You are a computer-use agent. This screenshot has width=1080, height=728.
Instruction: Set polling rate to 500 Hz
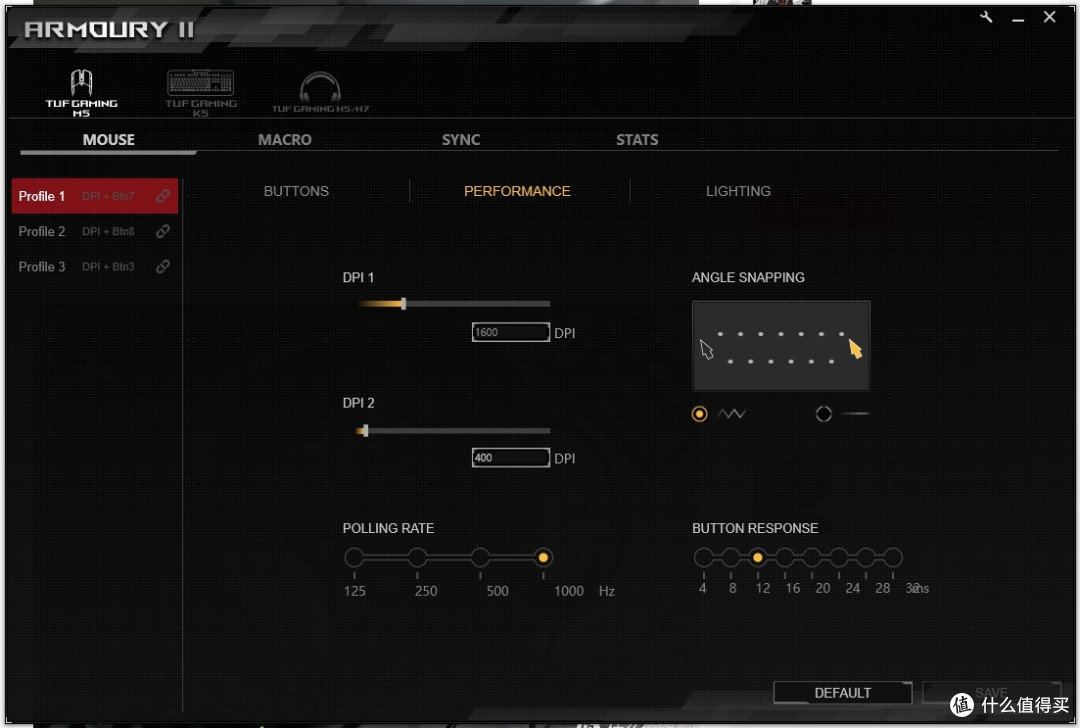pyautogui.click(x=480, y=557)
